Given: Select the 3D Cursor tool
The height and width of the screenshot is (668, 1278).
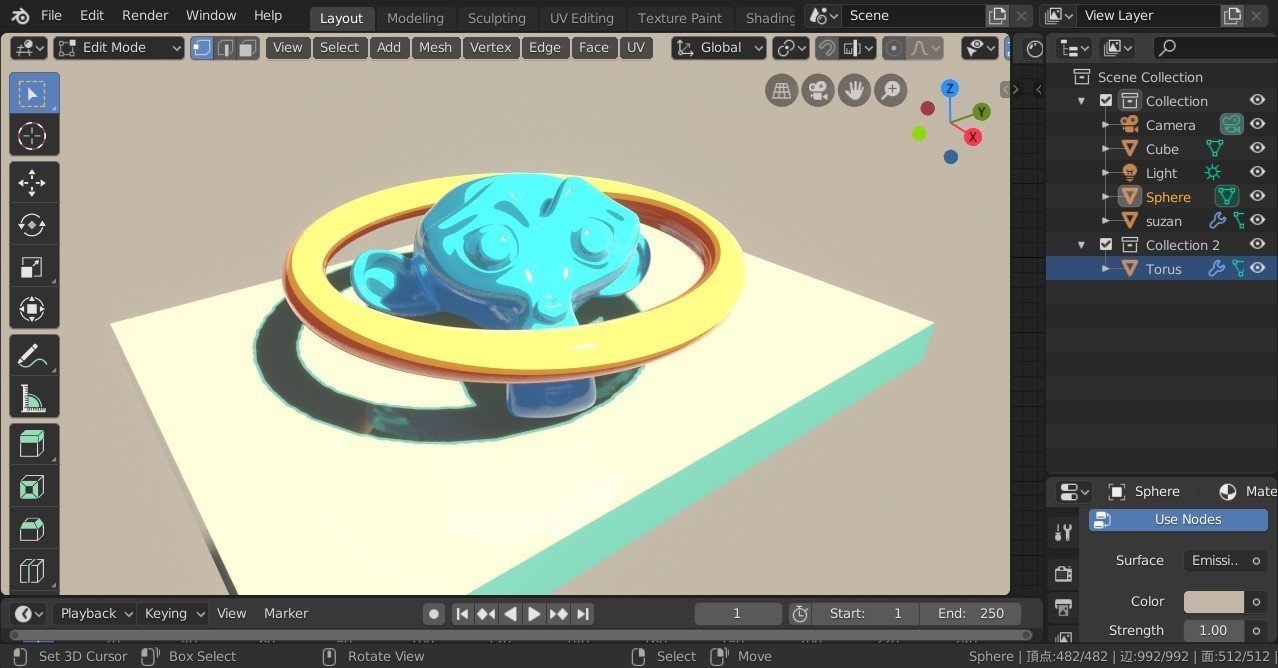Looking at the screenshot, I should click(34, 136).
